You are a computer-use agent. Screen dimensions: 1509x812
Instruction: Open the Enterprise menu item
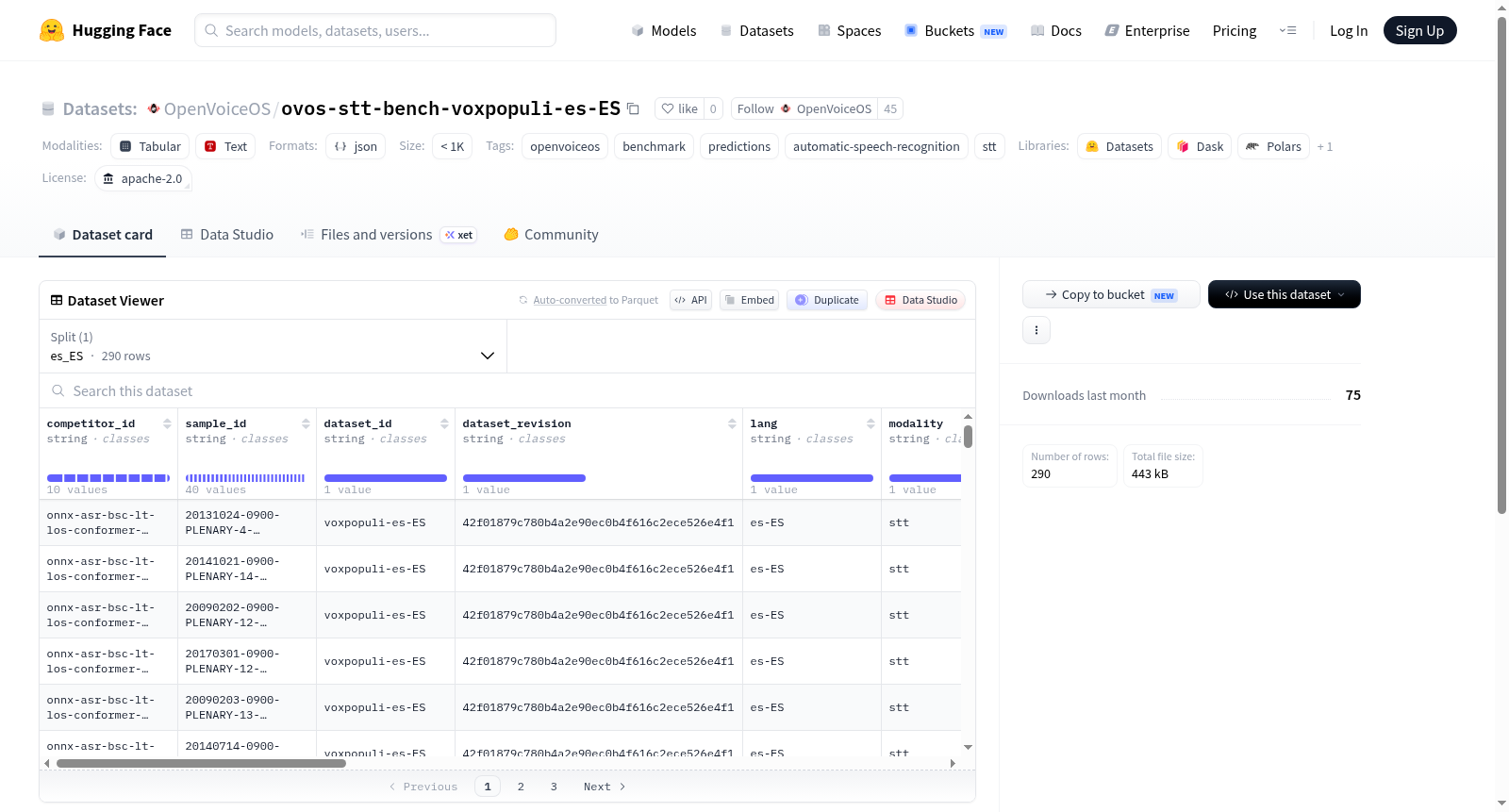[x=1147, y=30]
